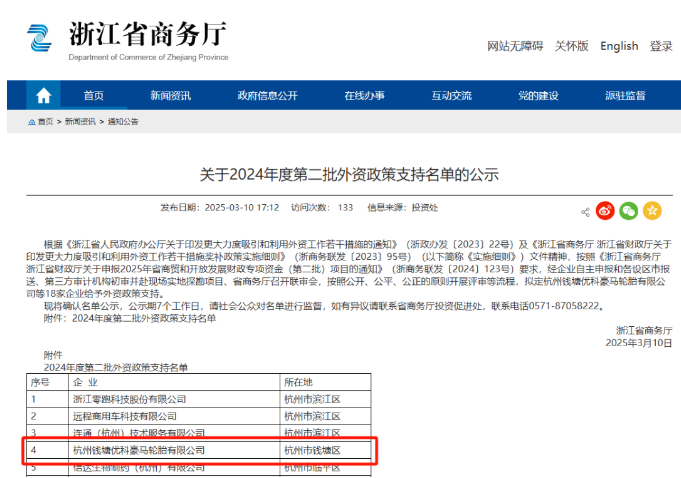Click 新闻资讯 breadcrumb link
Viewport: 681px width, 478px height.
[x=81, y=122]
